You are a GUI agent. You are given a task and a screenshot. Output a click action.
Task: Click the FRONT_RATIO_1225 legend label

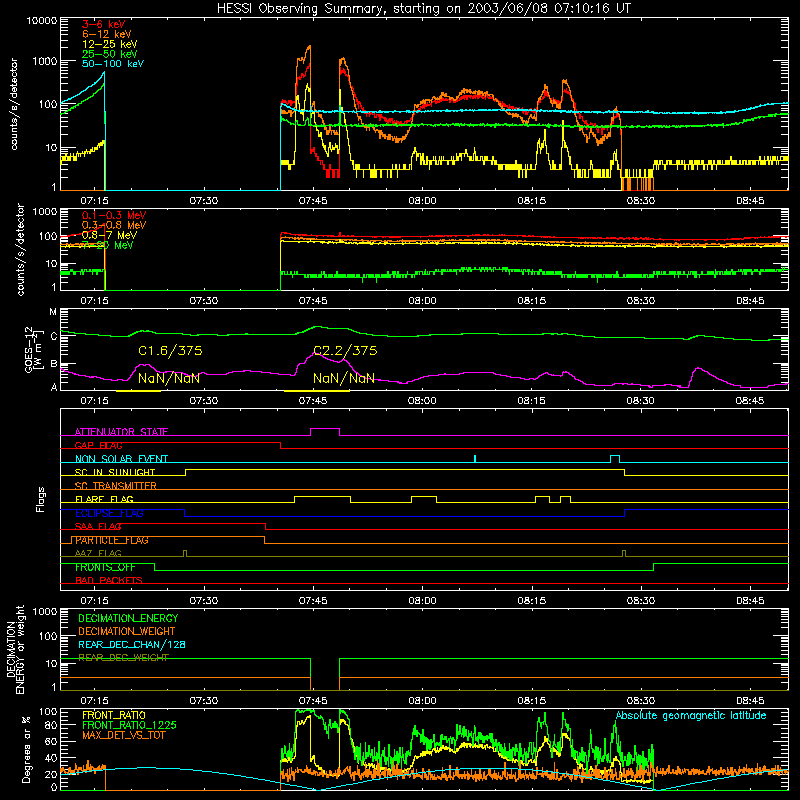(129, 726)
